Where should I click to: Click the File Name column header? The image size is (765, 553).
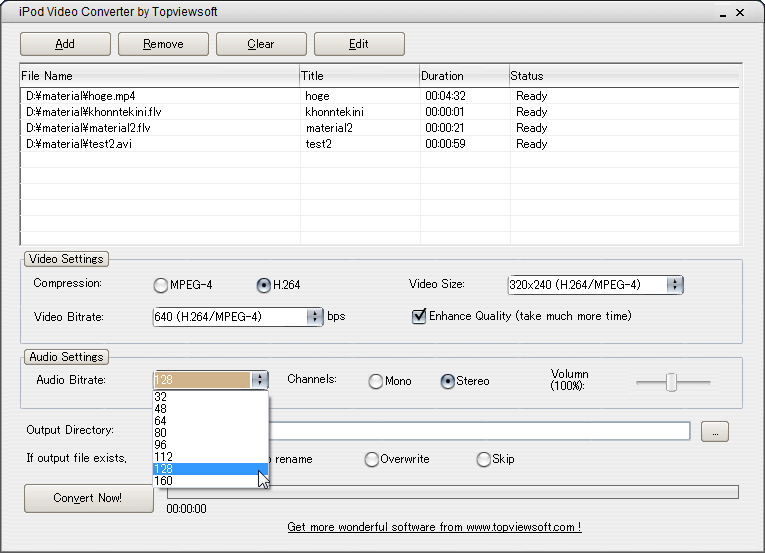(160, 76)
